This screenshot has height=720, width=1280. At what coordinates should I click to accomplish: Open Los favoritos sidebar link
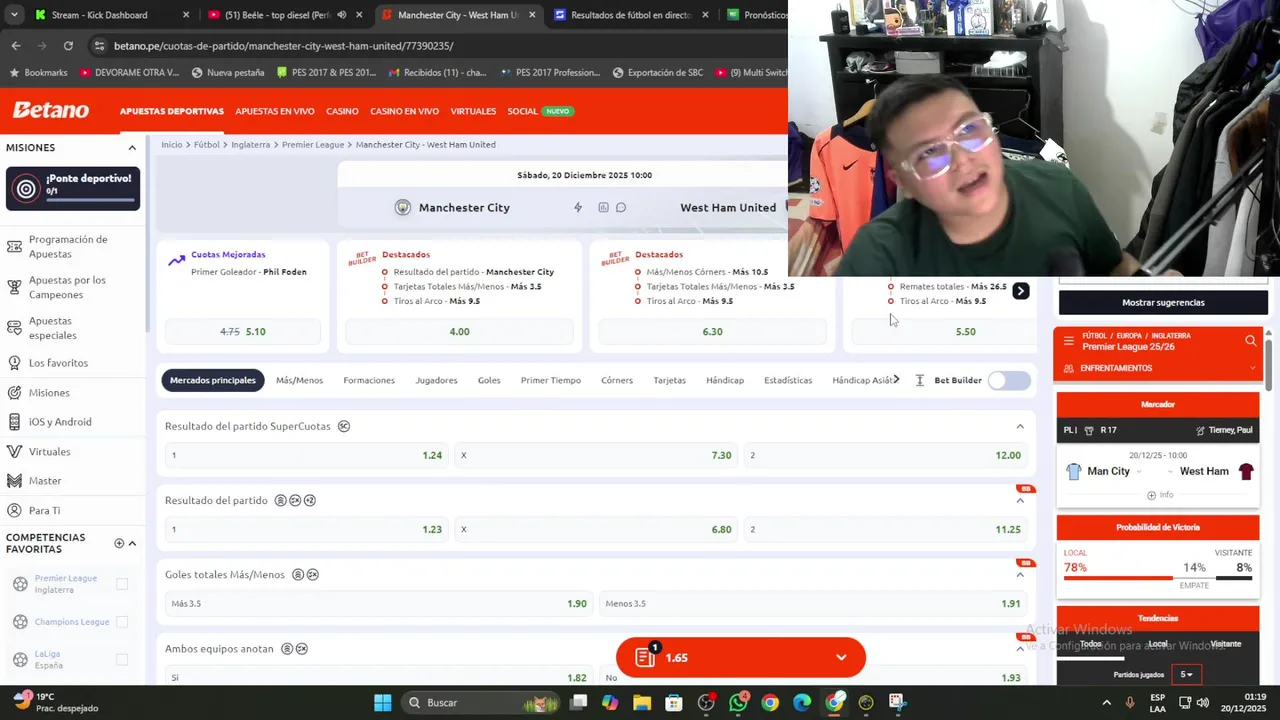pyautogui.click(x=58, y=363)
